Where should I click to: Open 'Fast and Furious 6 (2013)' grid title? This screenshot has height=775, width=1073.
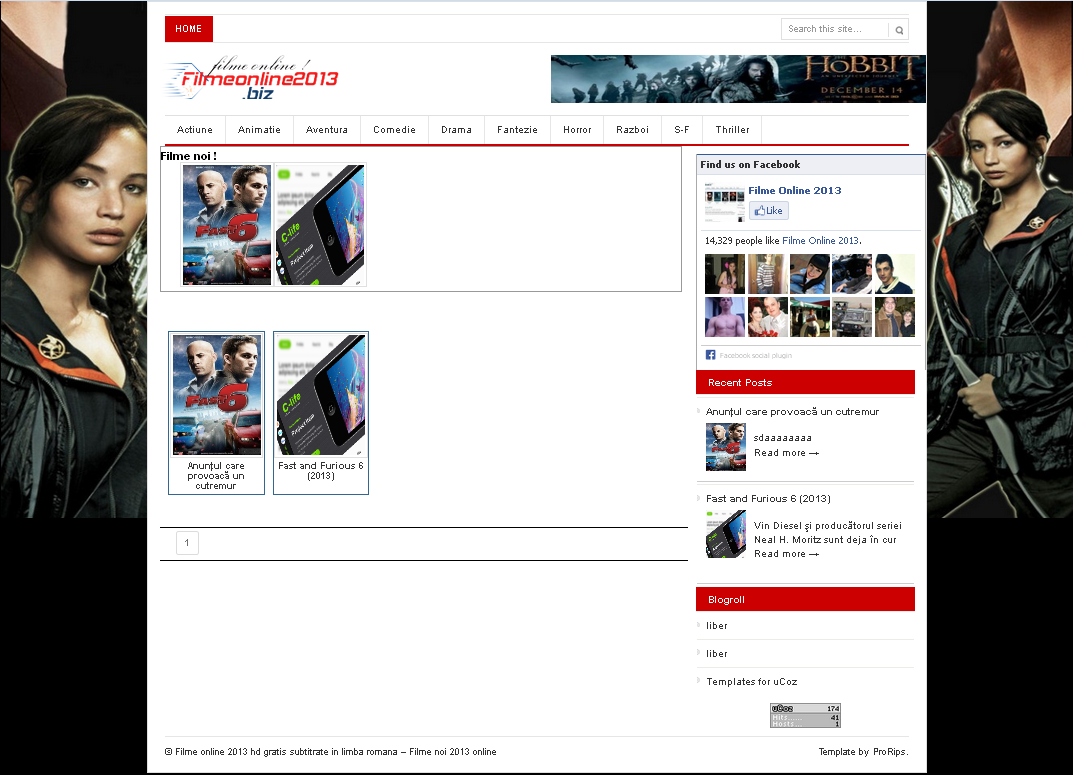(321, 471)
